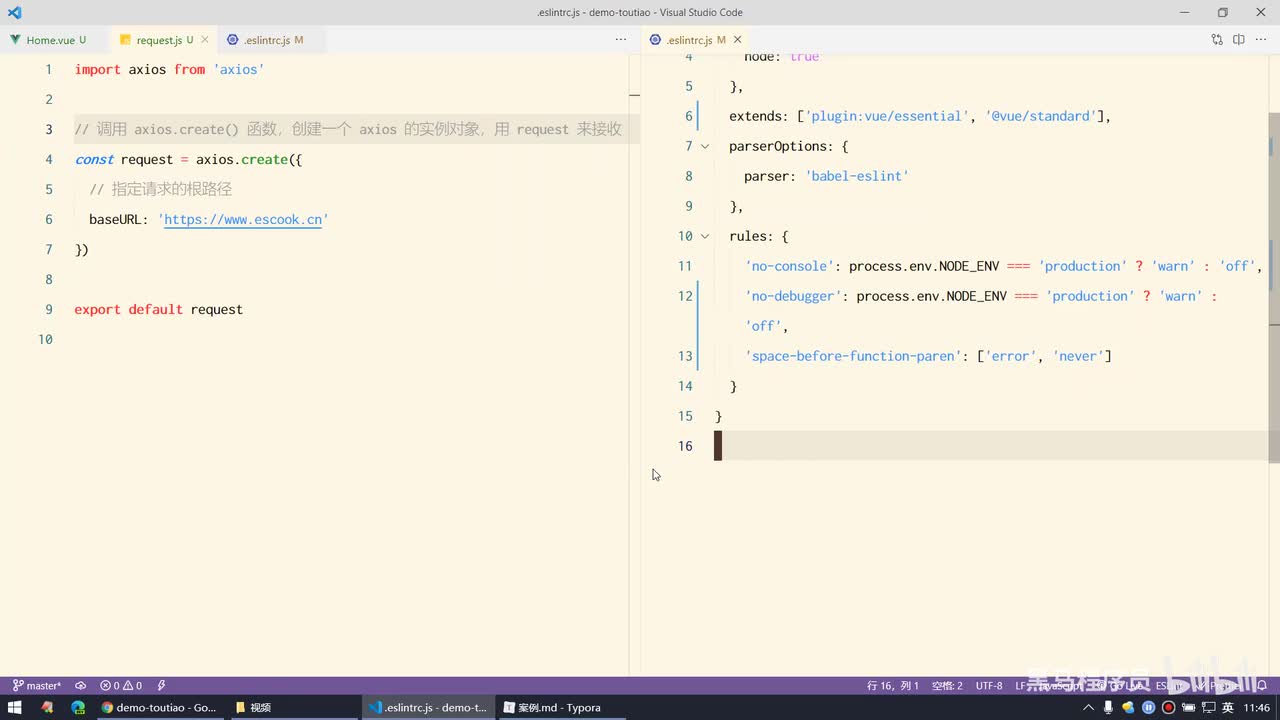The width and height of the screenshot is (1280, 720).
Task: Click the master branch indicator
Action: (x=37, y=686)
